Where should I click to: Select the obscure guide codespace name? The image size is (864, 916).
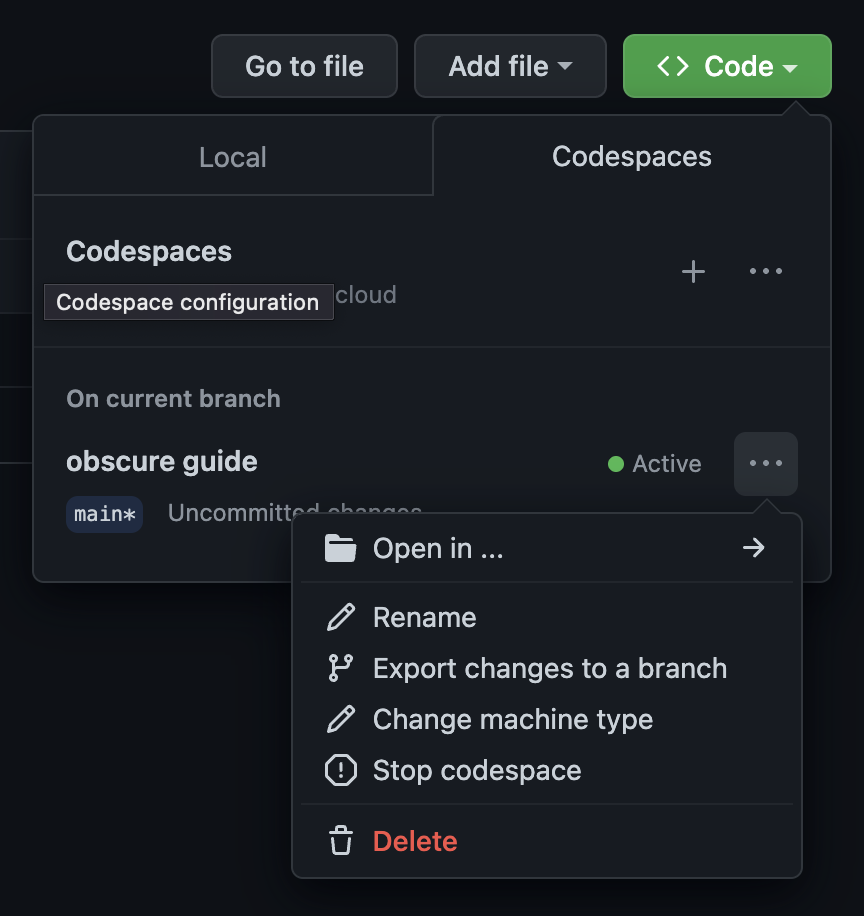coord(161,462)
